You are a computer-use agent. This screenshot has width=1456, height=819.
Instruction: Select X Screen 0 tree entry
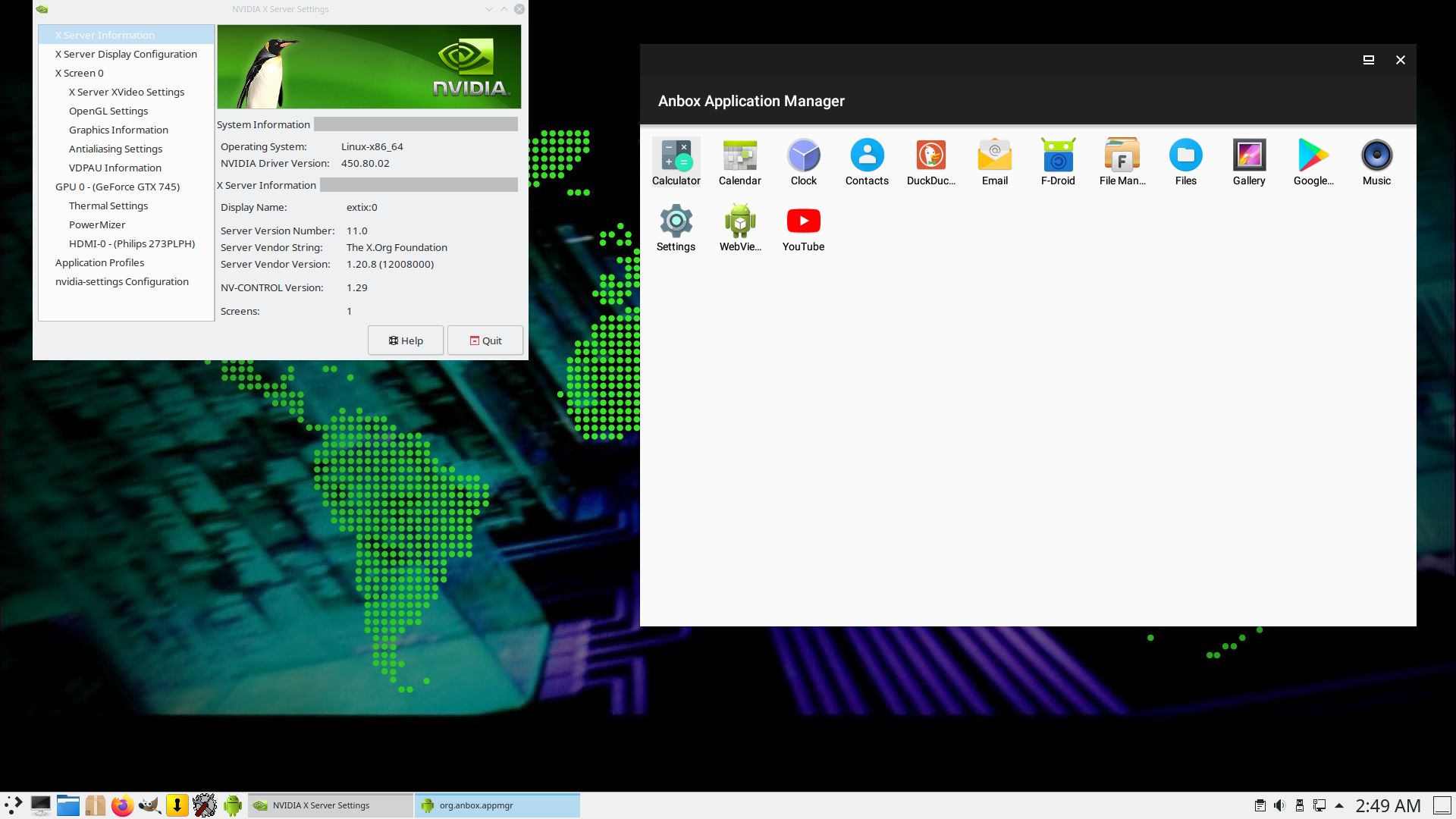(127, 73)
